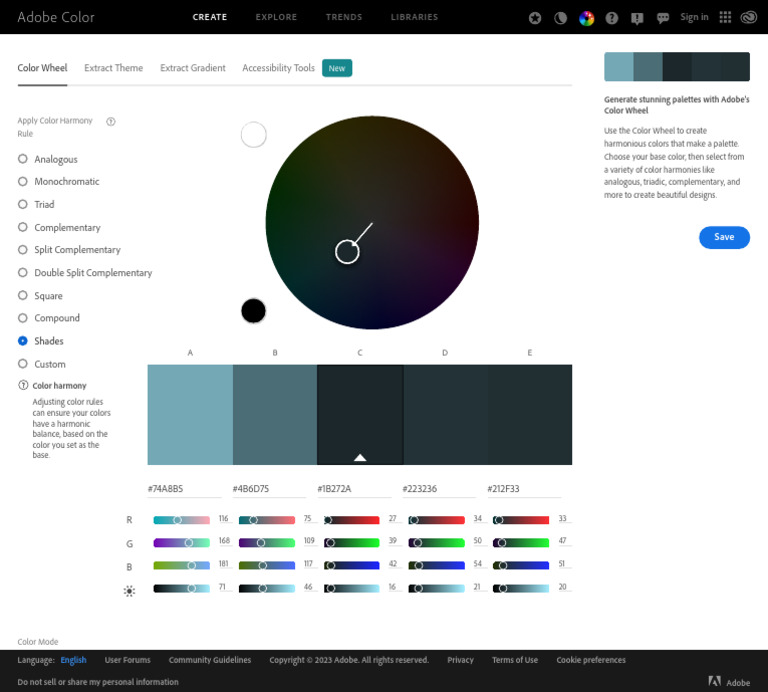Open User Forums link
The height and width of the screenshot is (692, 768).
point(127,660)
